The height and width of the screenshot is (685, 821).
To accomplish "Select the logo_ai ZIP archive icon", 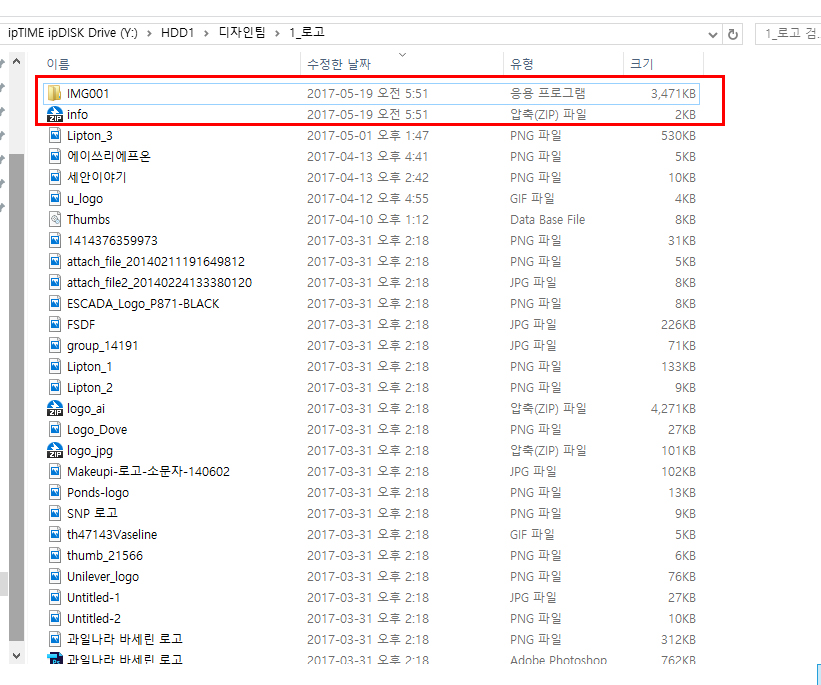I will point(54,408).
